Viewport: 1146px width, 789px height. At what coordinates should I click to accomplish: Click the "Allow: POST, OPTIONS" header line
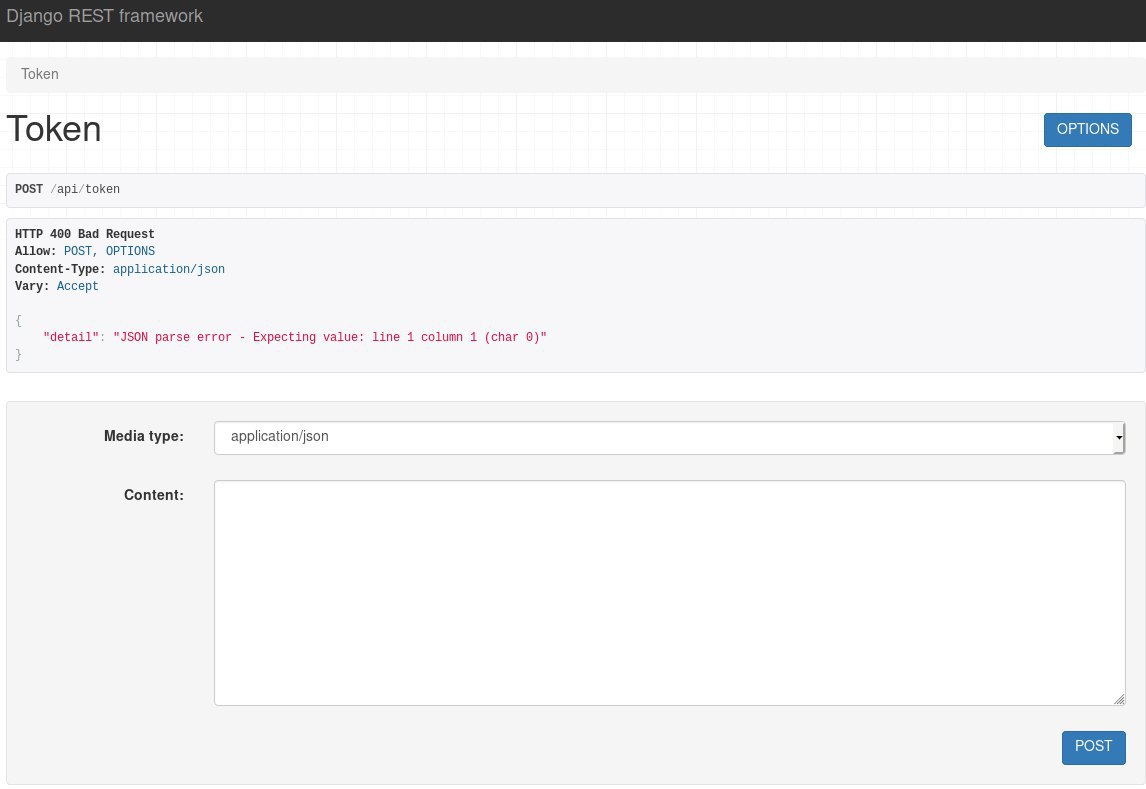click(85, 251)
